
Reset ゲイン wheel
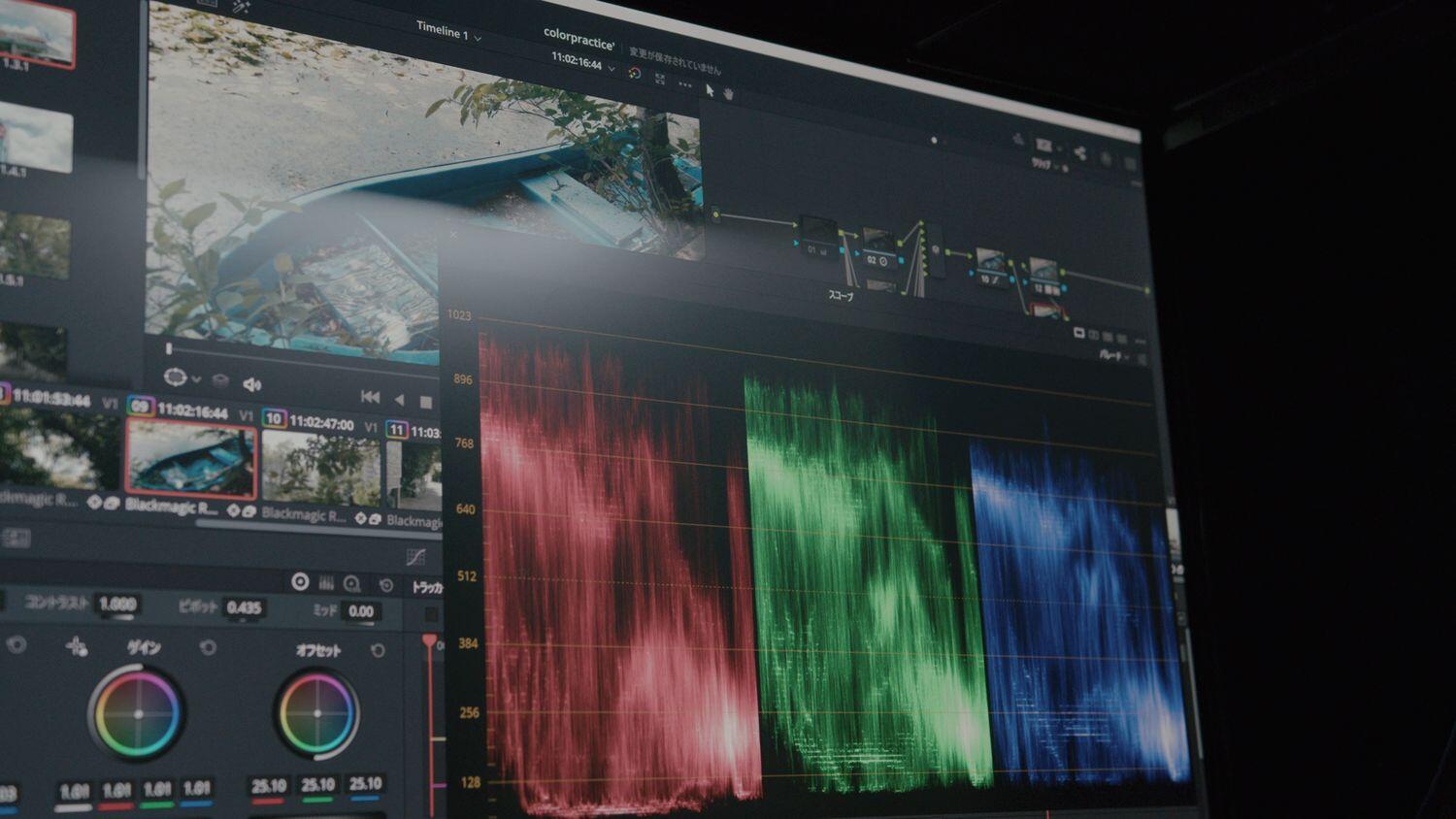tap(208, 647)
